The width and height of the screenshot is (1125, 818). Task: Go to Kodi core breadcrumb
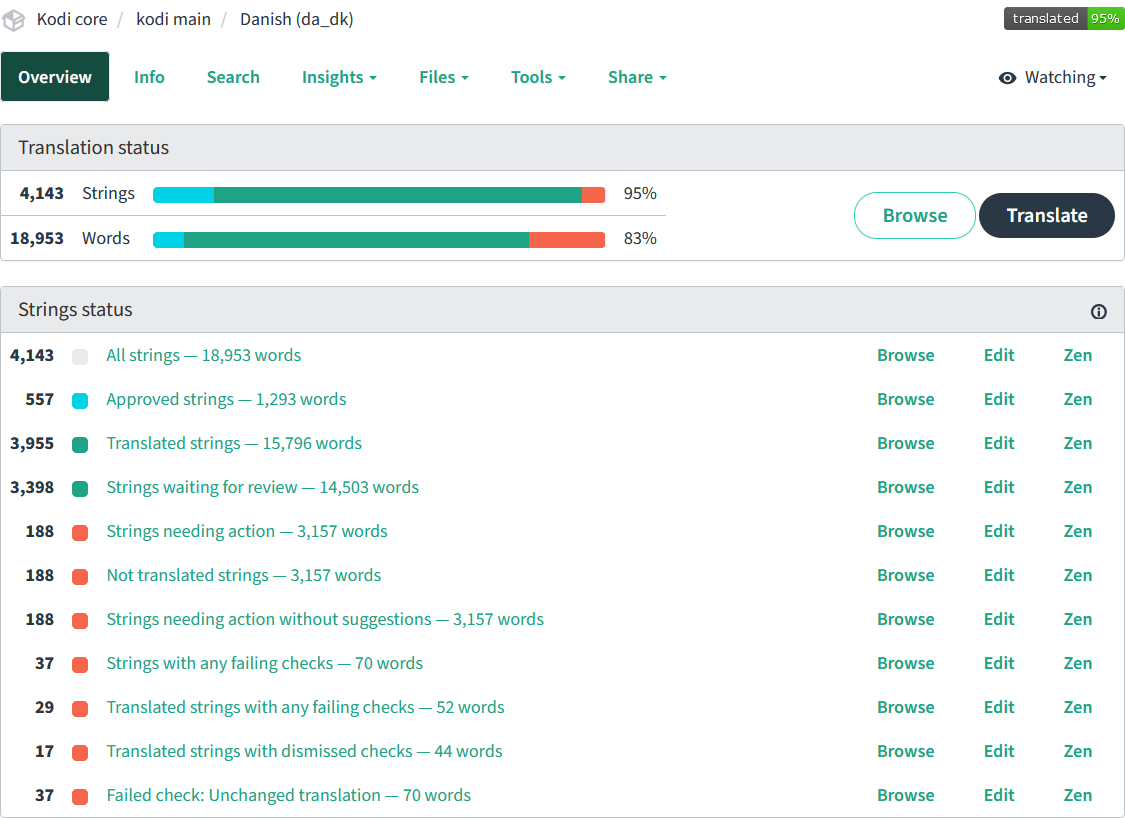pyautogui.click(x=72, y=19)
